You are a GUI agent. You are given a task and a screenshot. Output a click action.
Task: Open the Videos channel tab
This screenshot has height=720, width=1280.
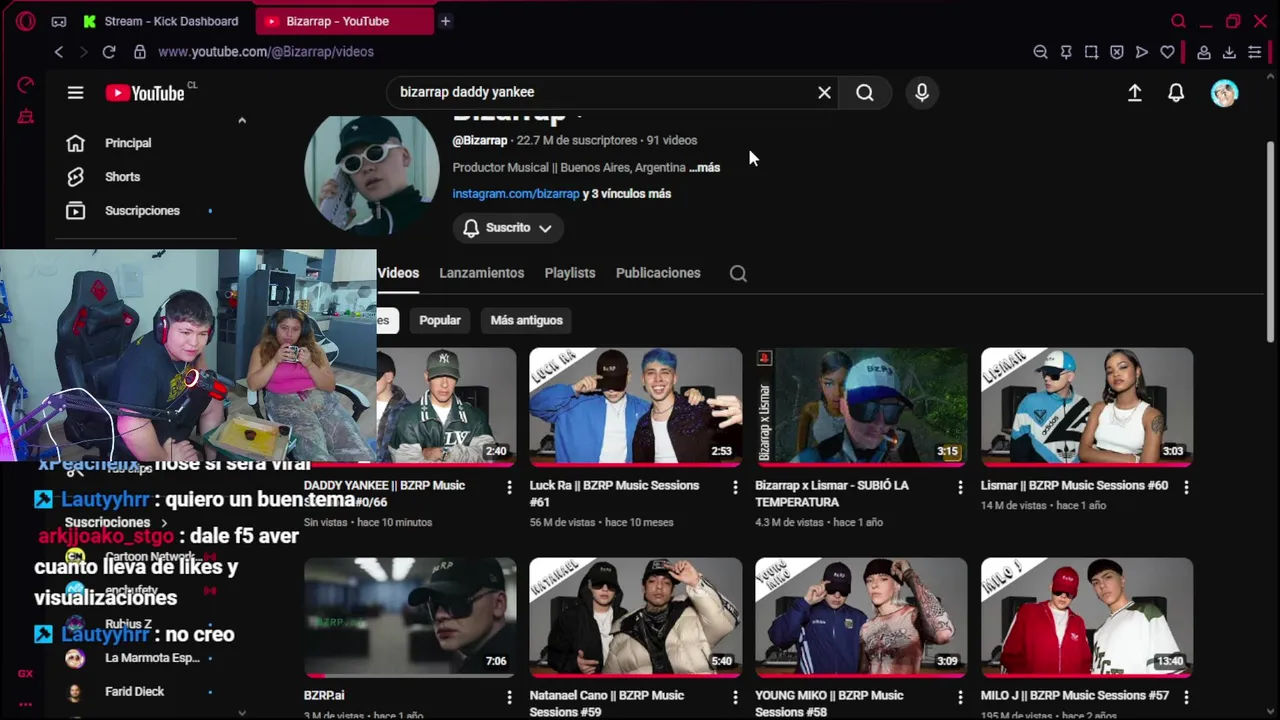[398, 273]
